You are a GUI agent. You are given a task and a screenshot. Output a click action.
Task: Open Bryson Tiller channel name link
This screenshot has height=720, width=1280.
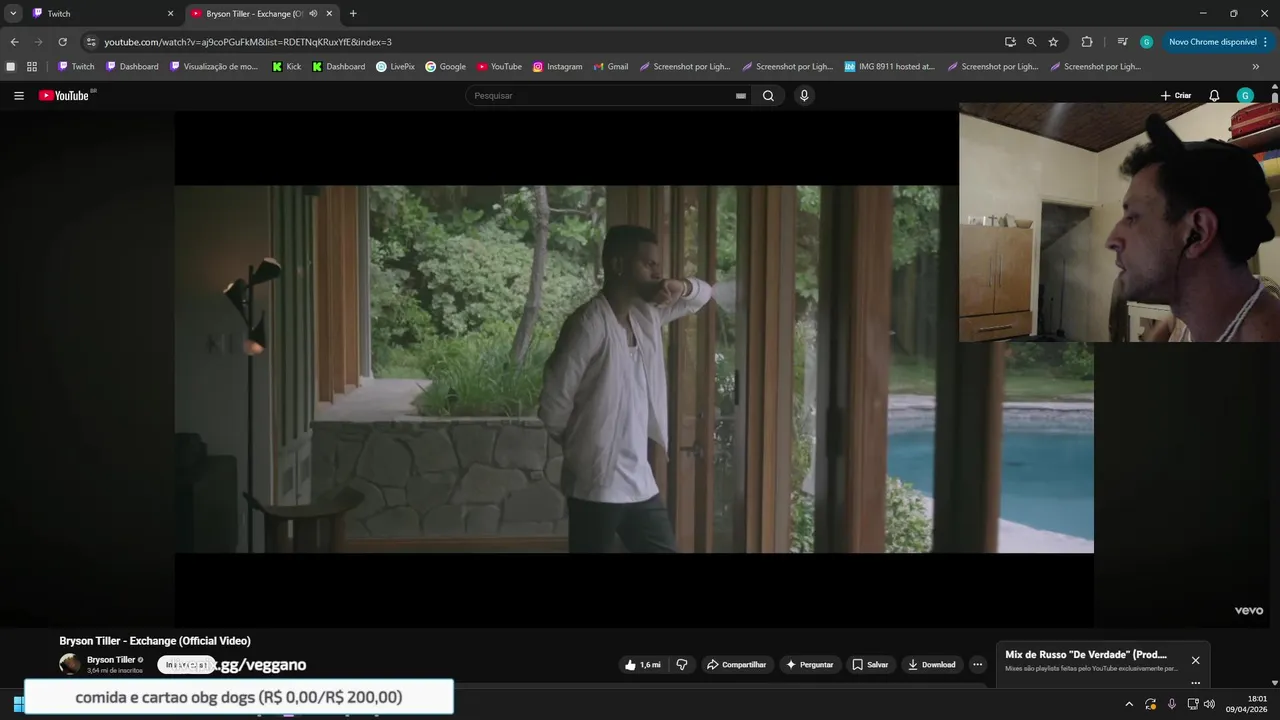click(111, 660)
